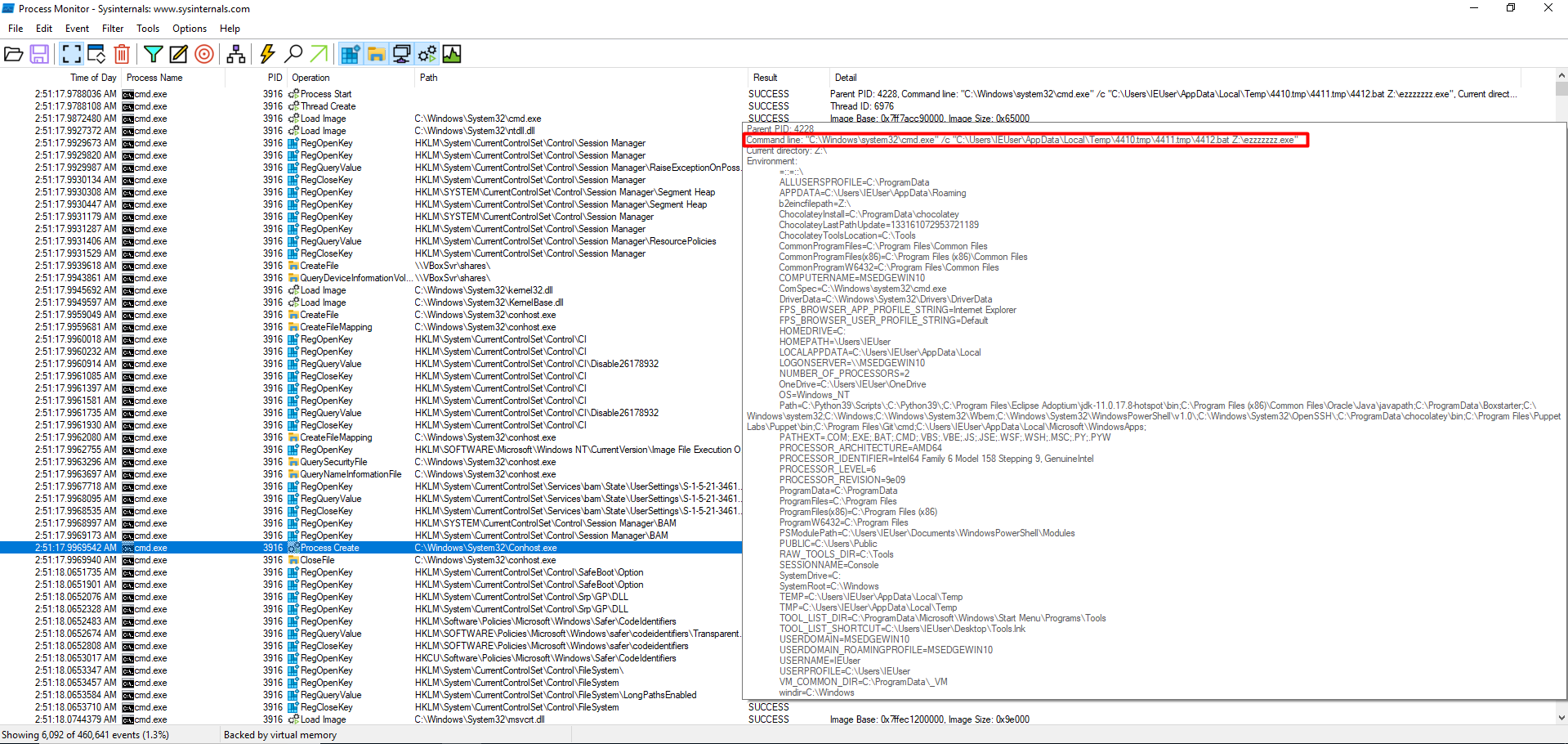Toggle Show Network Activity

click(401, 54)
